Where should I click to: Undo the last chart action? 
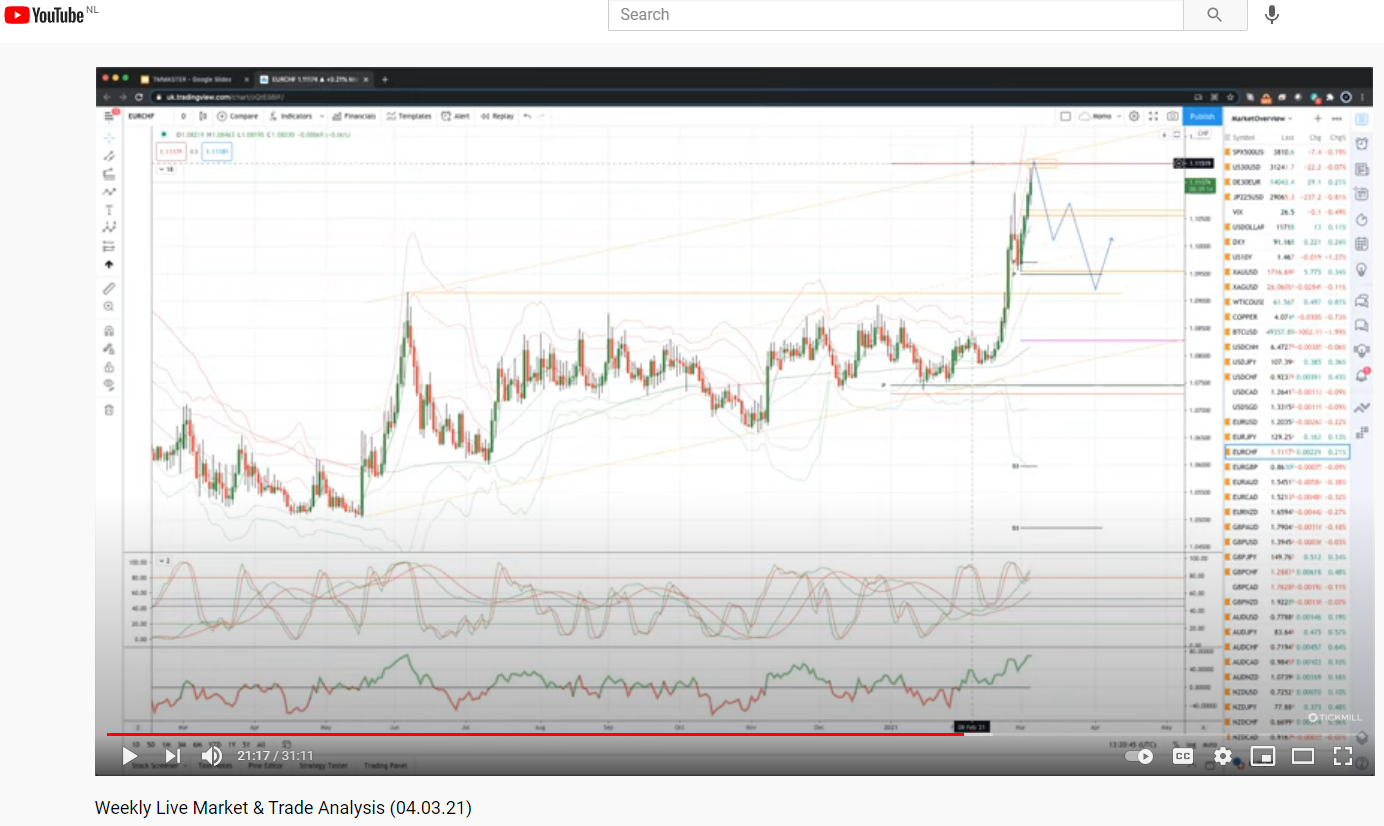tap(527, 116)
